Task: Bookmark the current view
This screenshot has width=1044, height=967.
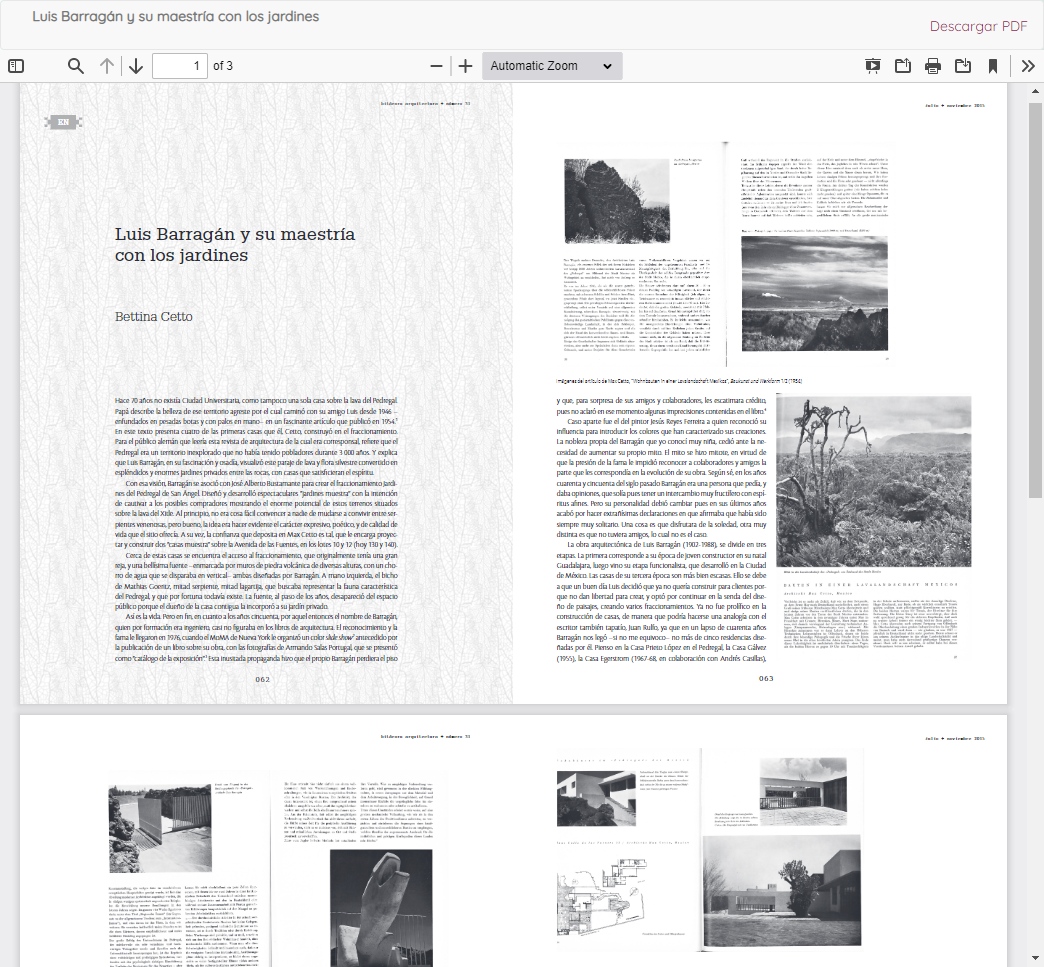Action: tap(993, 66)
